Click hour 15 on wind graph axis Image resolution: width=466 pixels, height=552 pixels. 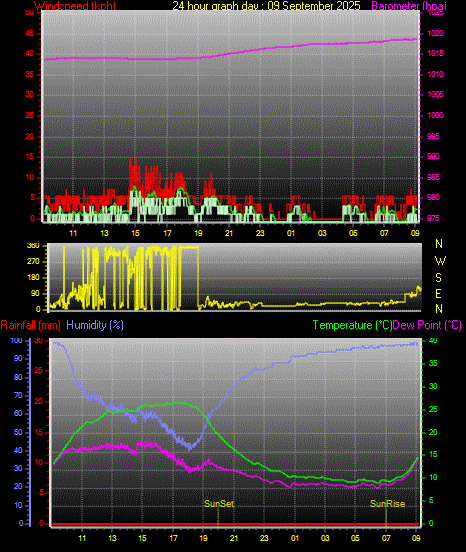[136, 233]
